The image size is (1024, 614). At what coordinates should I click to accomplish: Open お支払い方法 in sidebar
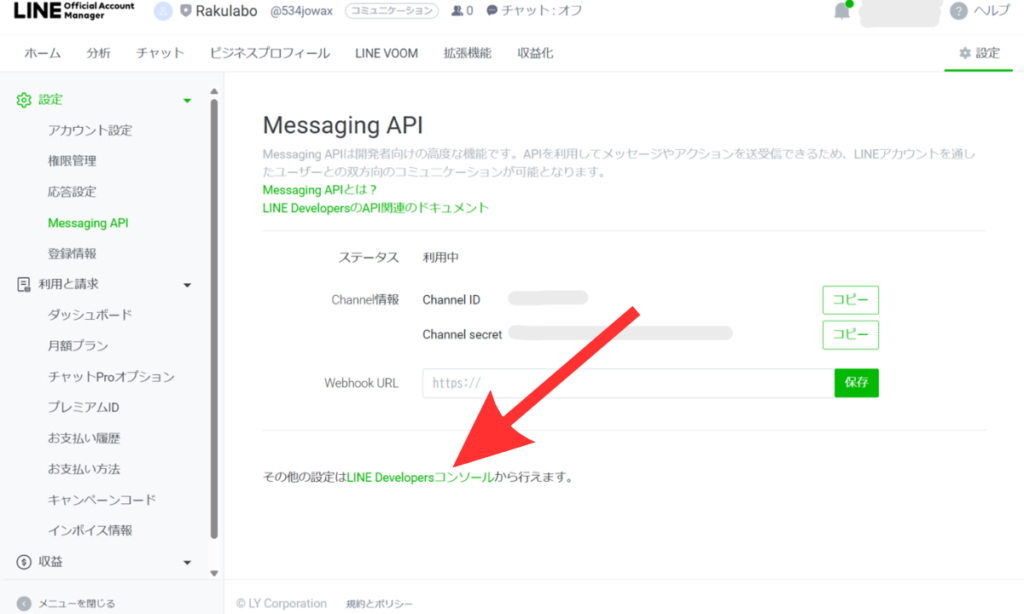tap(84, 469)
